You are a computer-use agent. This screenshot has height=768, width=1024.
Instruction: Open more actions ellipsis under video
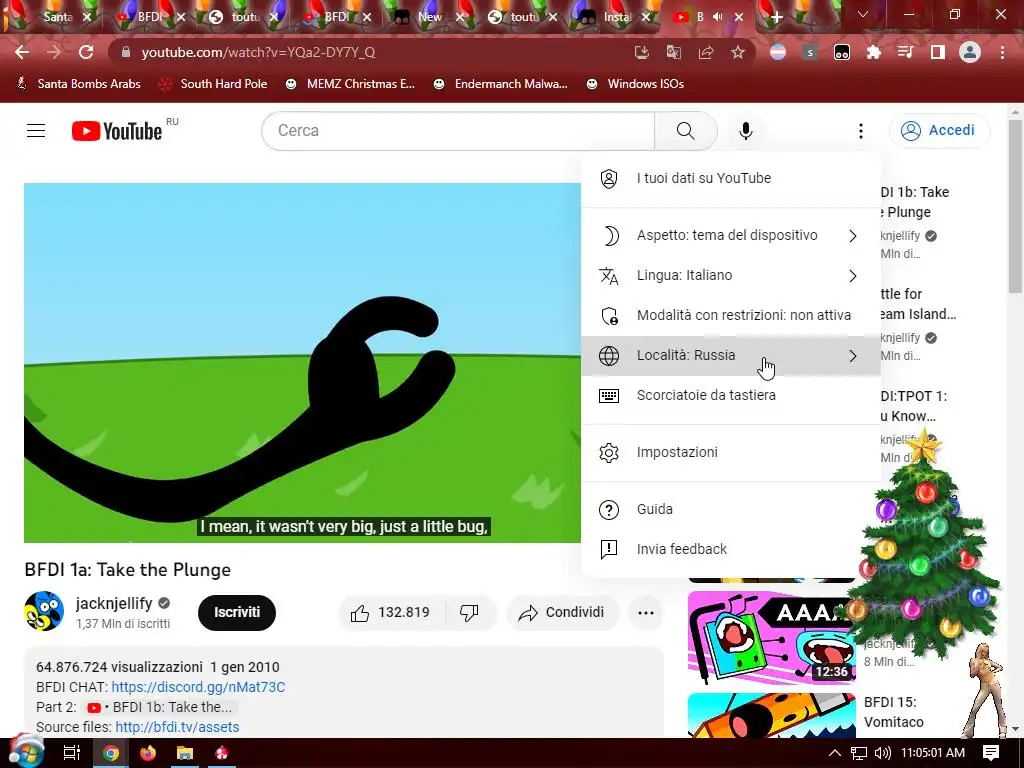coord(646,613)
